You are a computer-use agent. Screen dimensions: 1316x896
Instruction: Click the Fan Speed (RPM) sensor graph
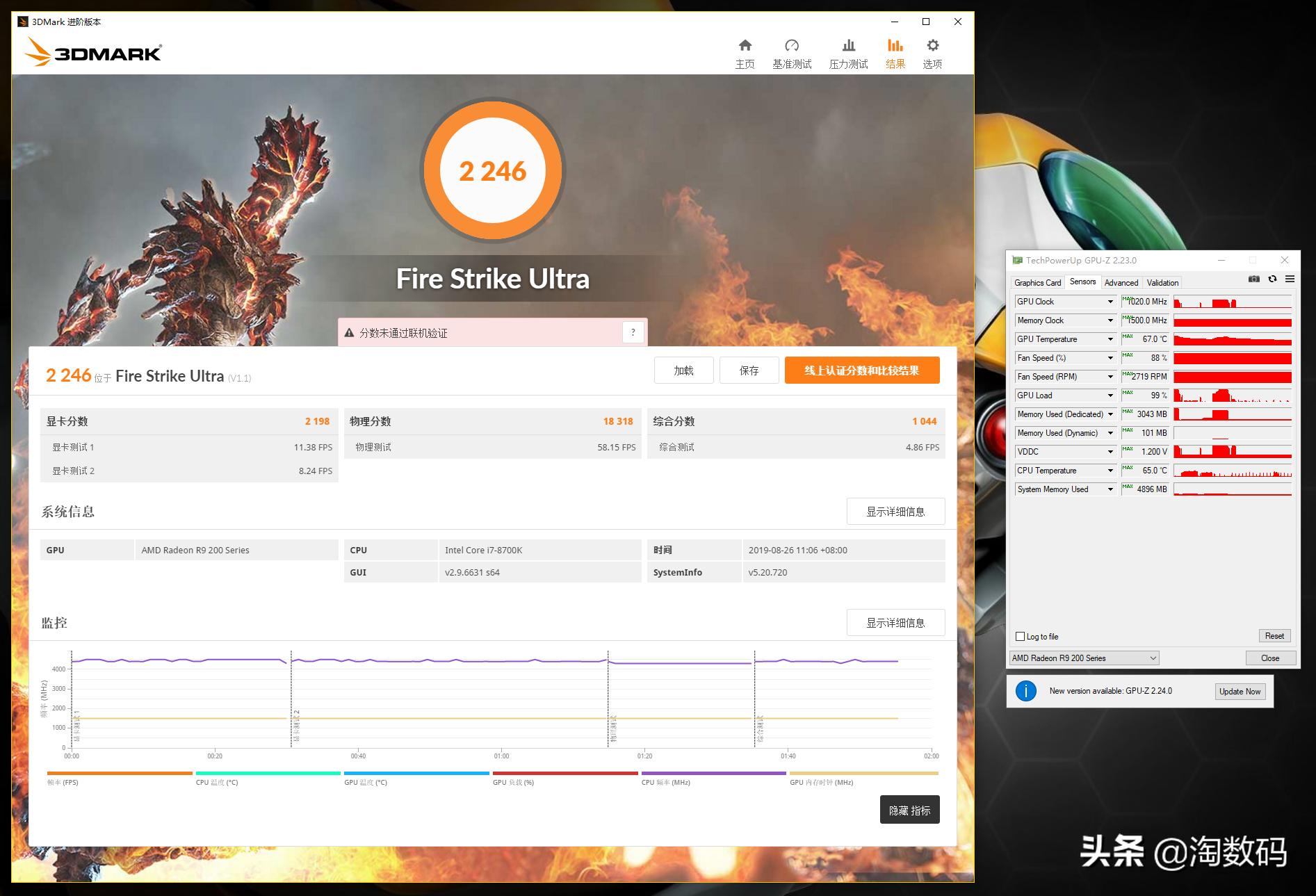click(x=1232, y=377)
